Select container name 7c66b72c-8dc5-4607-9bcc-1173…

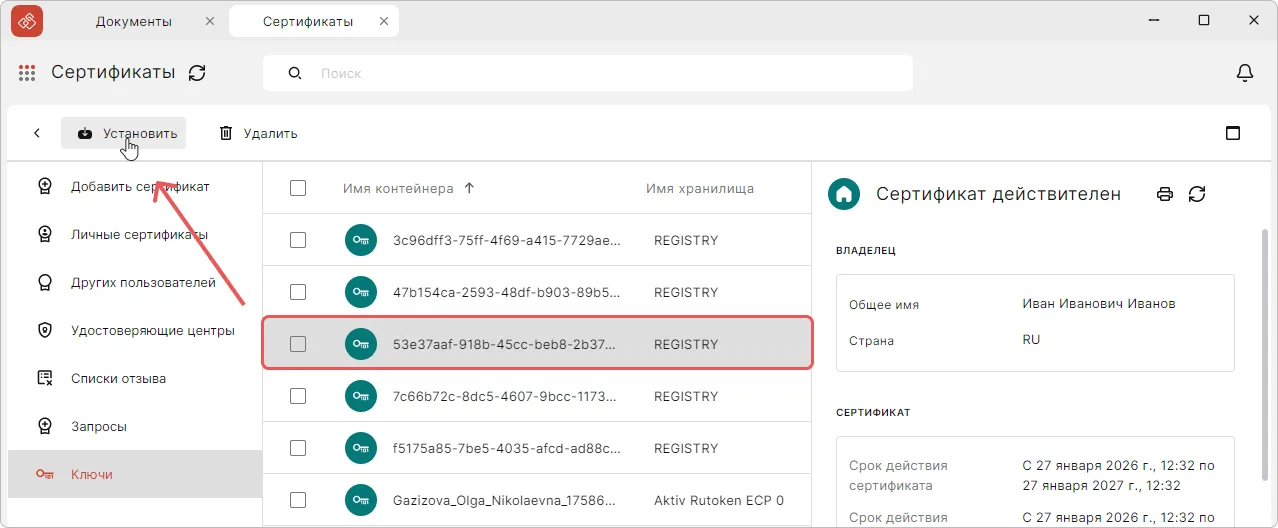click(507, 396)
